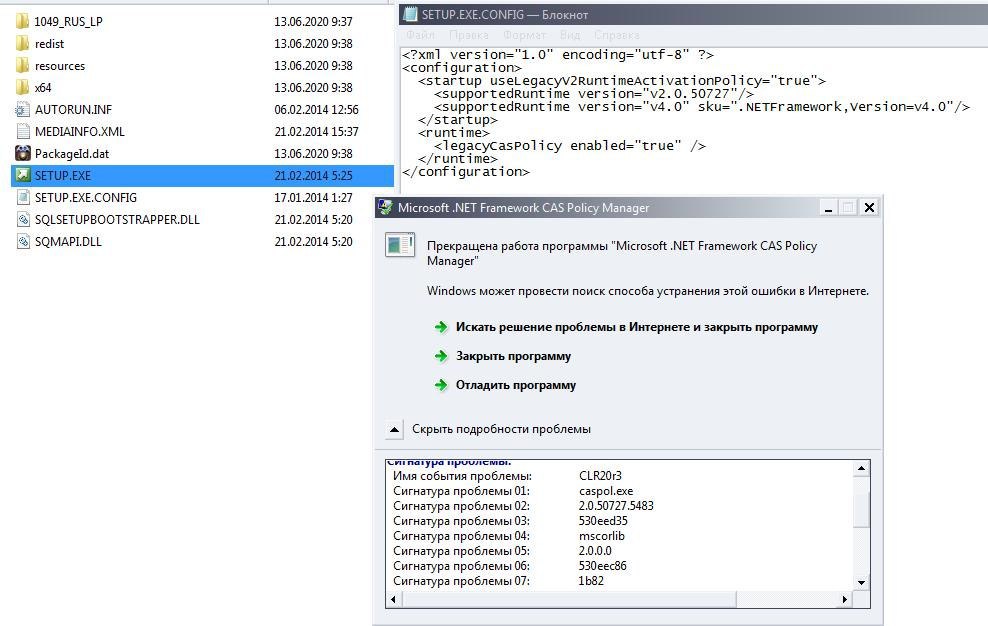Select the file name 'PackageId.dat'
The width and height of the screenshot is (988, 626).
click(72, 153)
